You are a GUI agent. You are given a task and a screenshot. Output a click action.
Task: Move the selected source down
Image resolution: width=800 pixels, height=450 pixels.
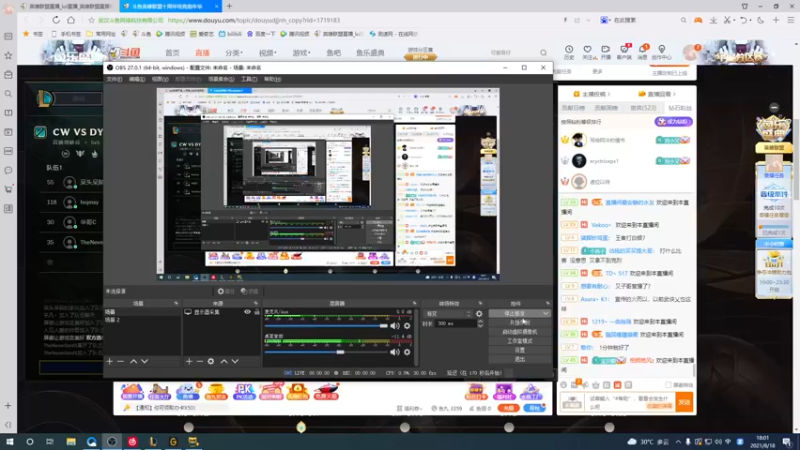click(235, 361)
